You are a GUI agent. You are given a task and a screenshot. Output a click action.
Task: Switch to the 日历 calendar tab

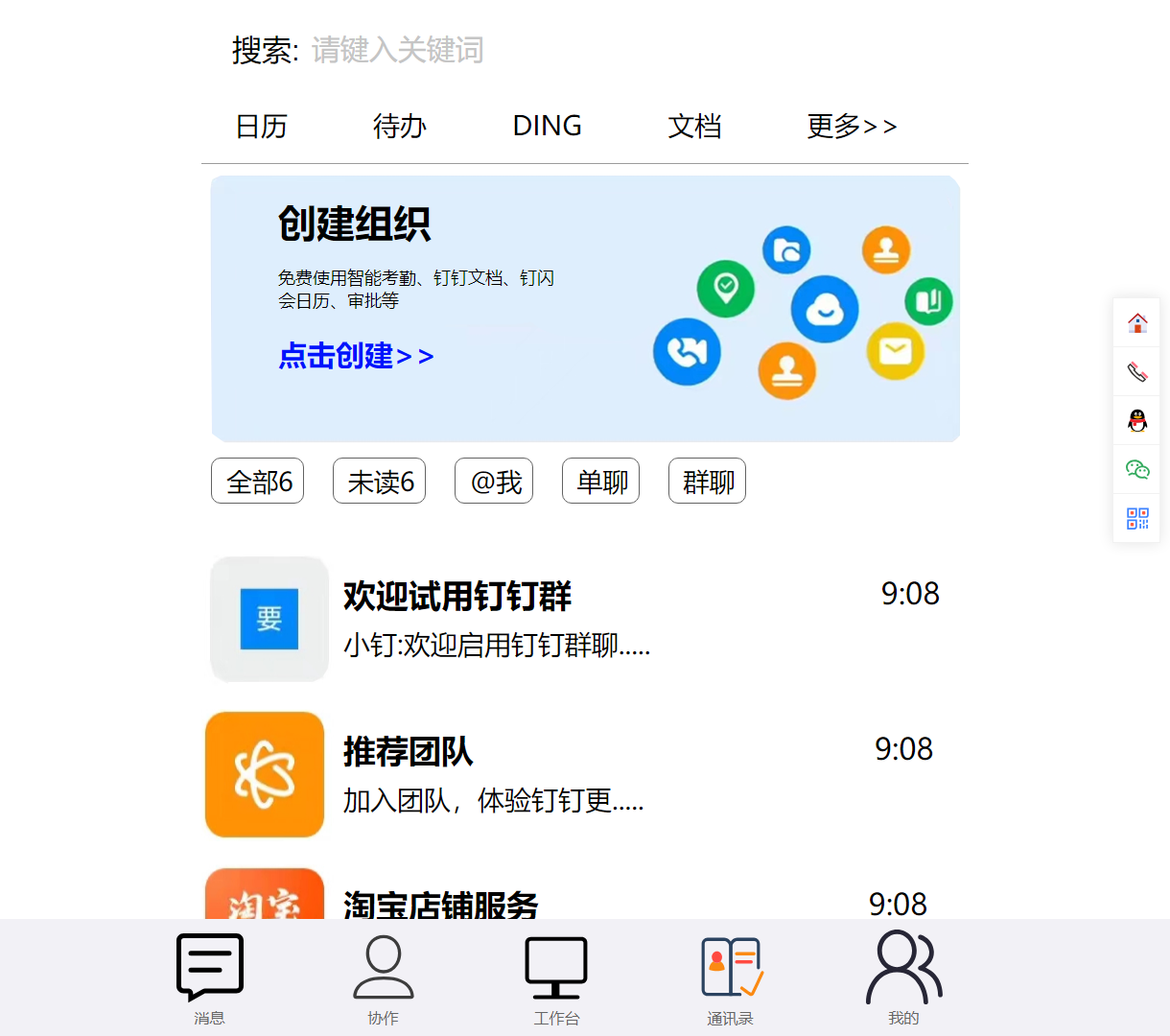coord(262,126)
